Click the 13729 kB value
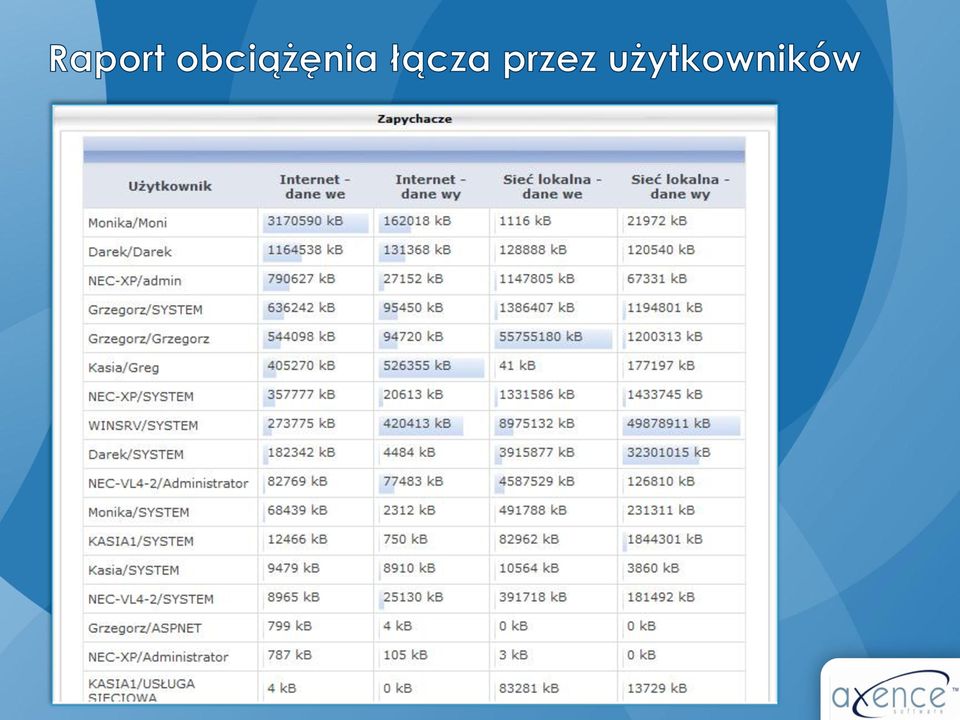The image size is (960, 720). click(657, 688)
